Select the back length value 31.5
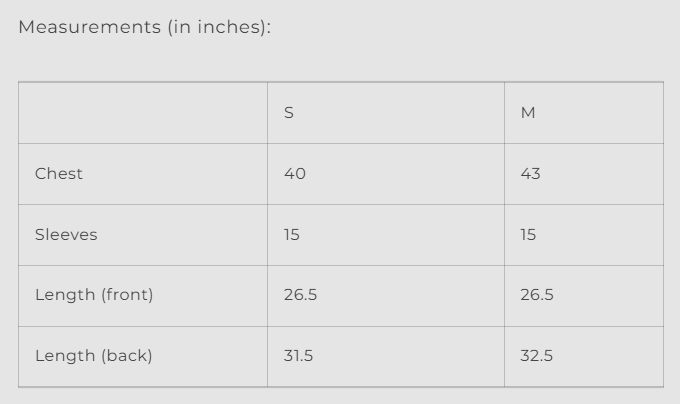This screenshot has height=404, width=680. 298,356
